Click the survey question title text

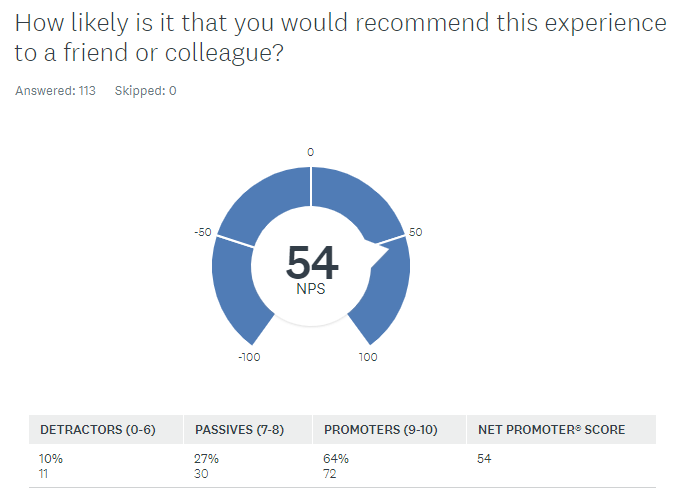(340, 38)
